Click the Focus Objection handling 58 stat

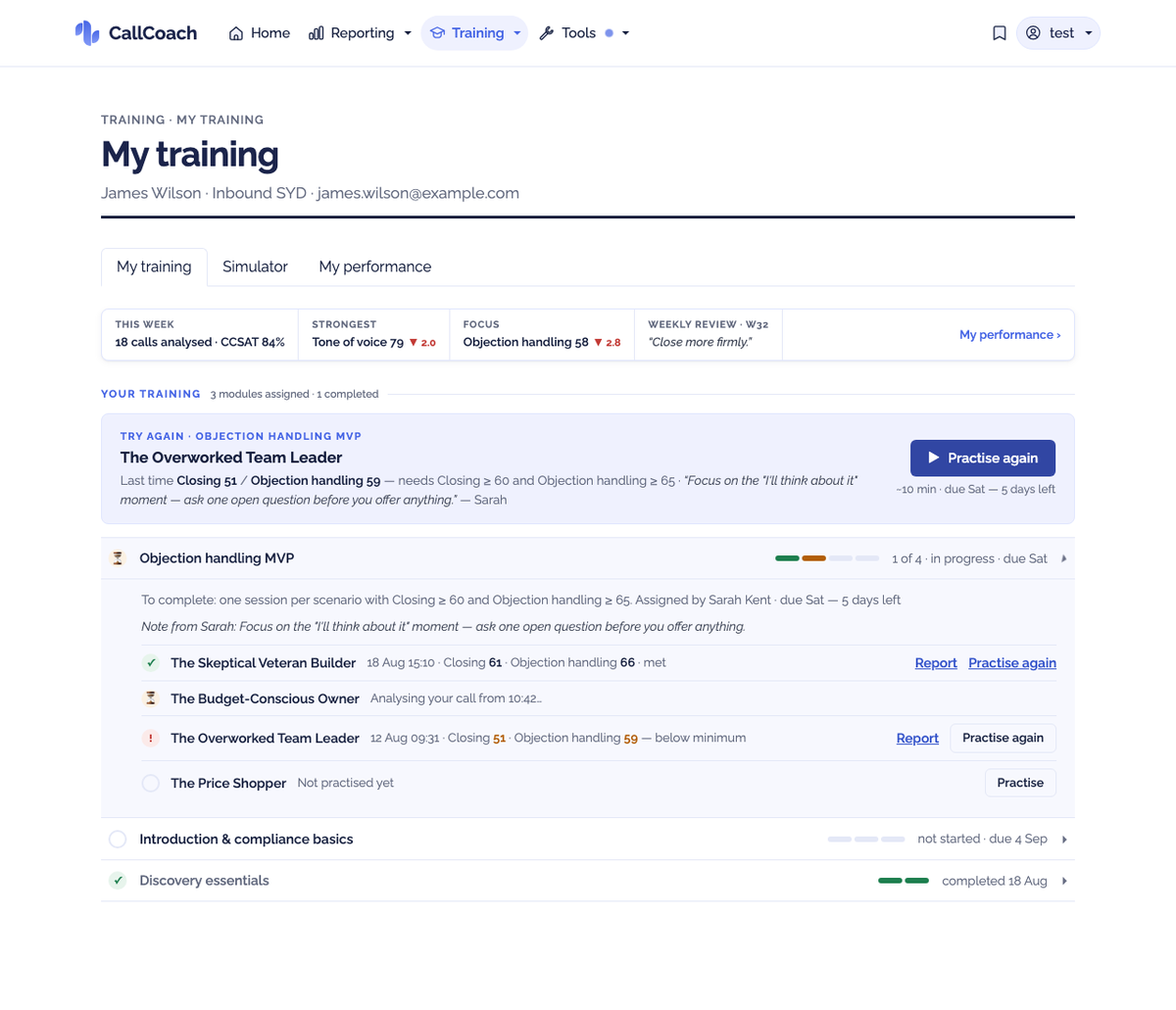542,334
